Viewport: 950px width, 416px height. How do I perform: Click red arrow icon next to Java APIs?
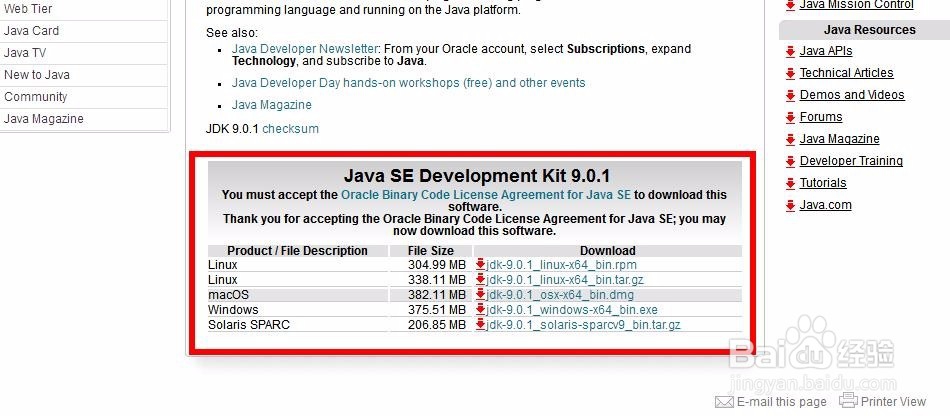(x=790, y=52)
